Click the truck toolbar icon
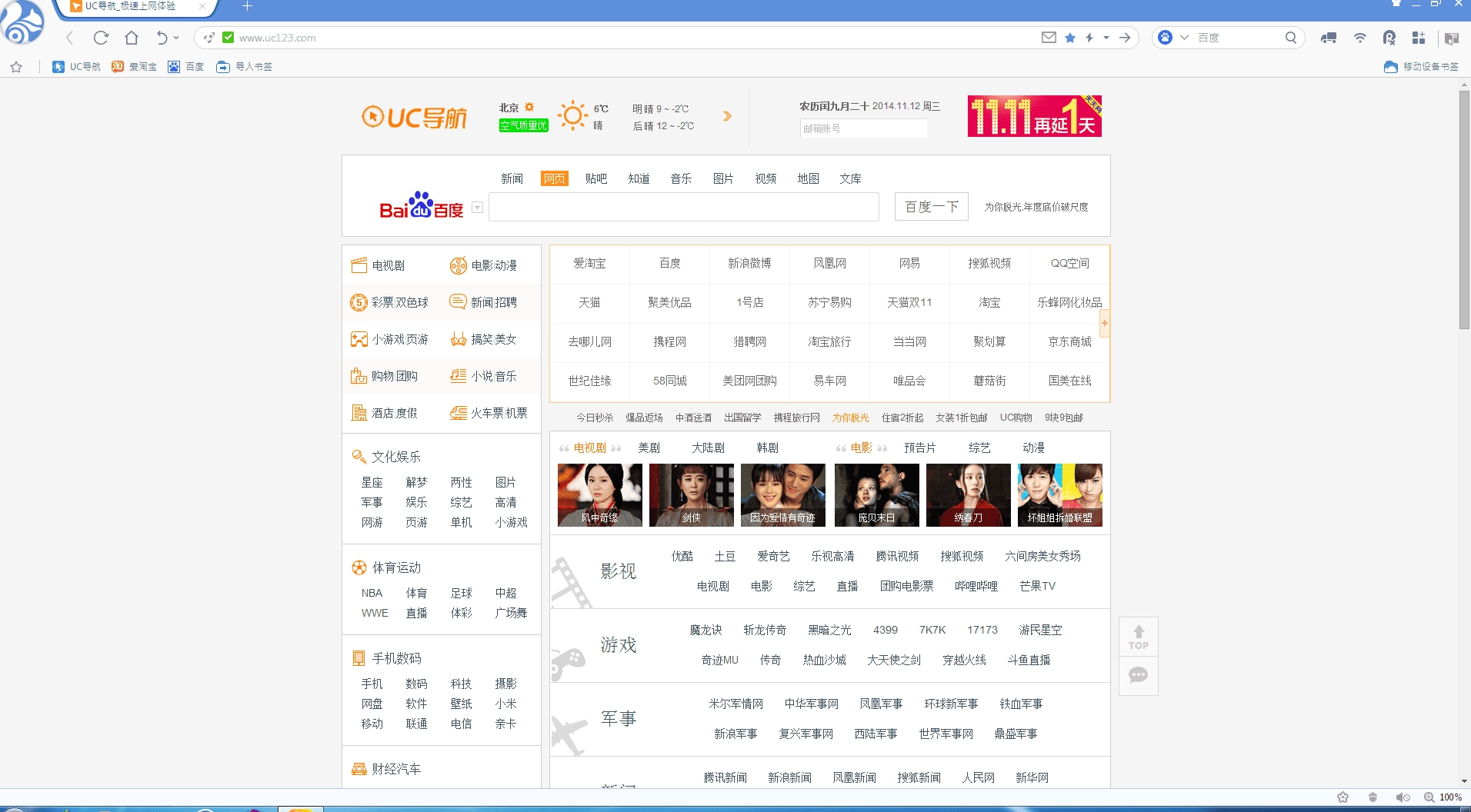This screenshot has width=1471, height=812. 1329,38
